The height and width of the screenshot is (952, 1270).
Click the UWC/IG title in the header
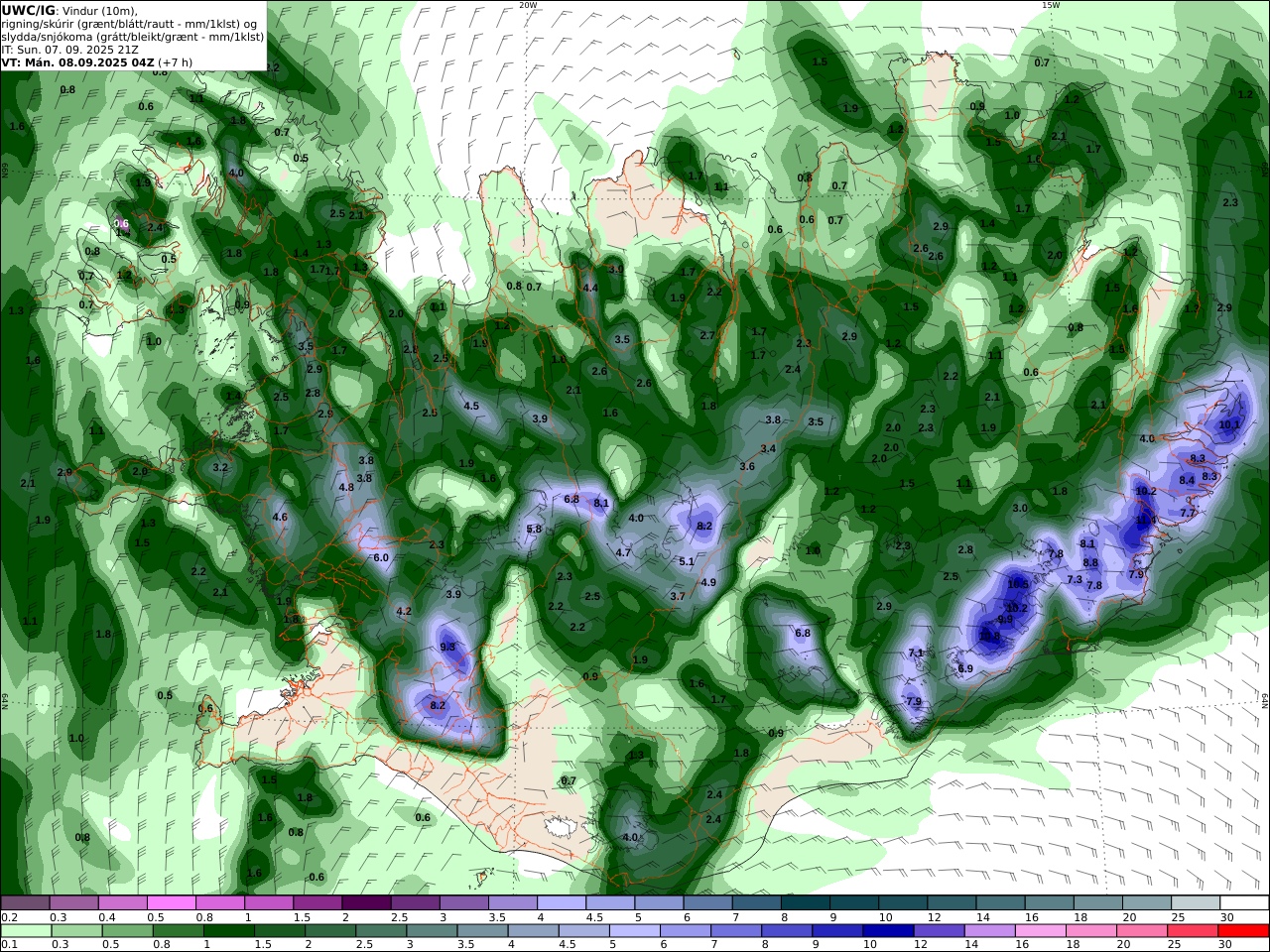coord(28,10)
